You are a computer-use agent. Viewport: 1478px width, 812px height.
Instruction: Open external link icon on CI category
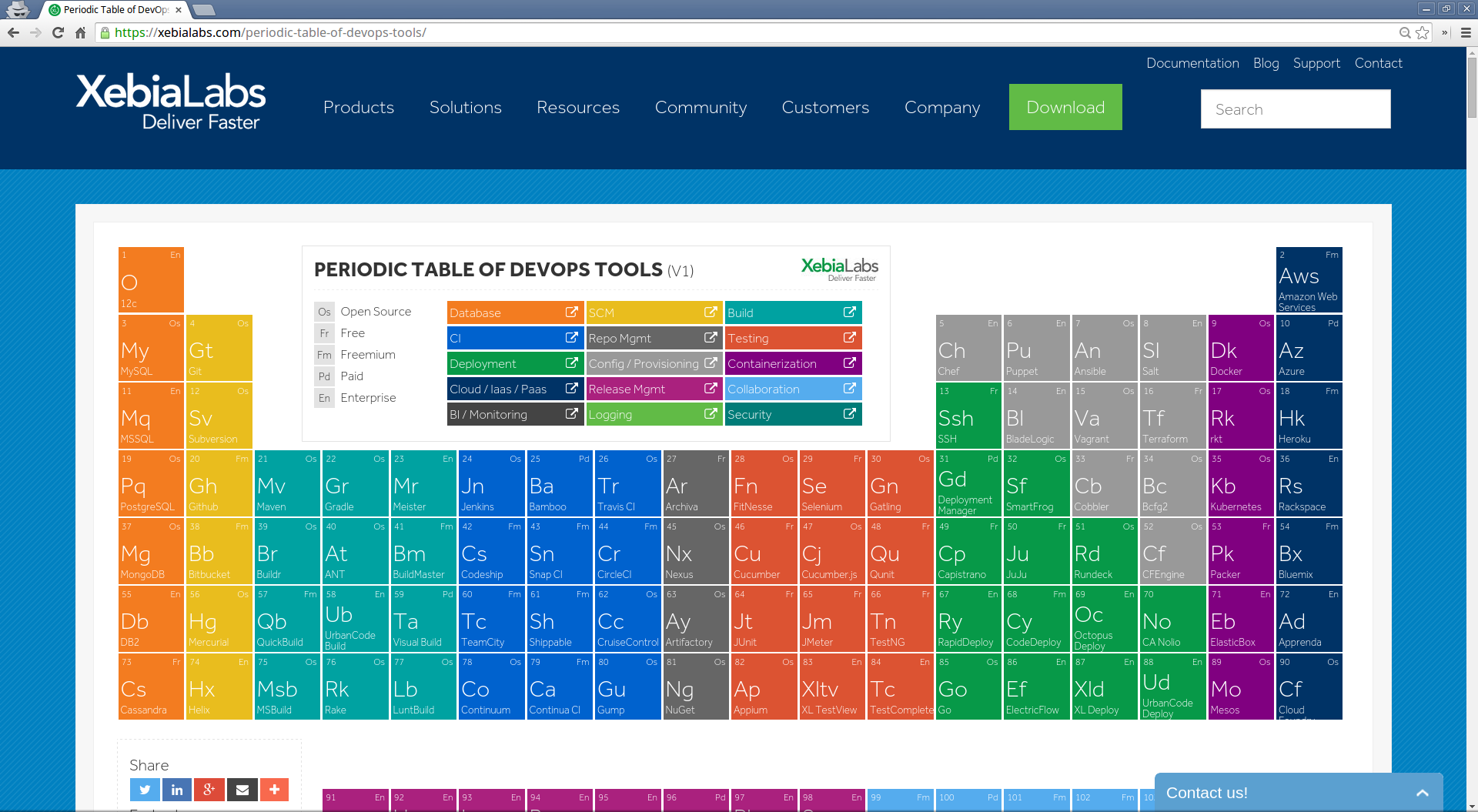pyautogui.click(x=571, y=338)
